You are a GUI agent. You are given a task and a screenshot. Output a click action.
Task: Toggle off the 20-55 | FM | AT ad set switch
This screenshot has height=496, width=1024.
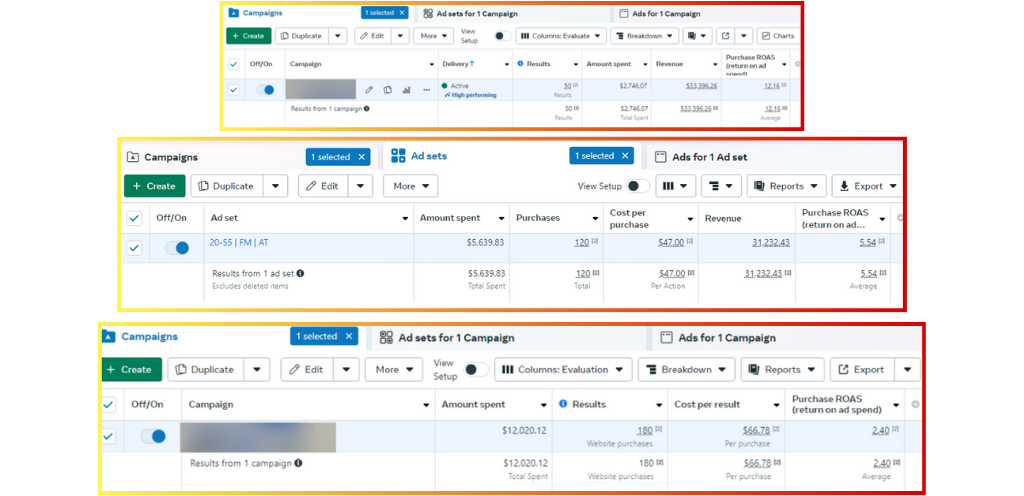(x=177, y=248)
